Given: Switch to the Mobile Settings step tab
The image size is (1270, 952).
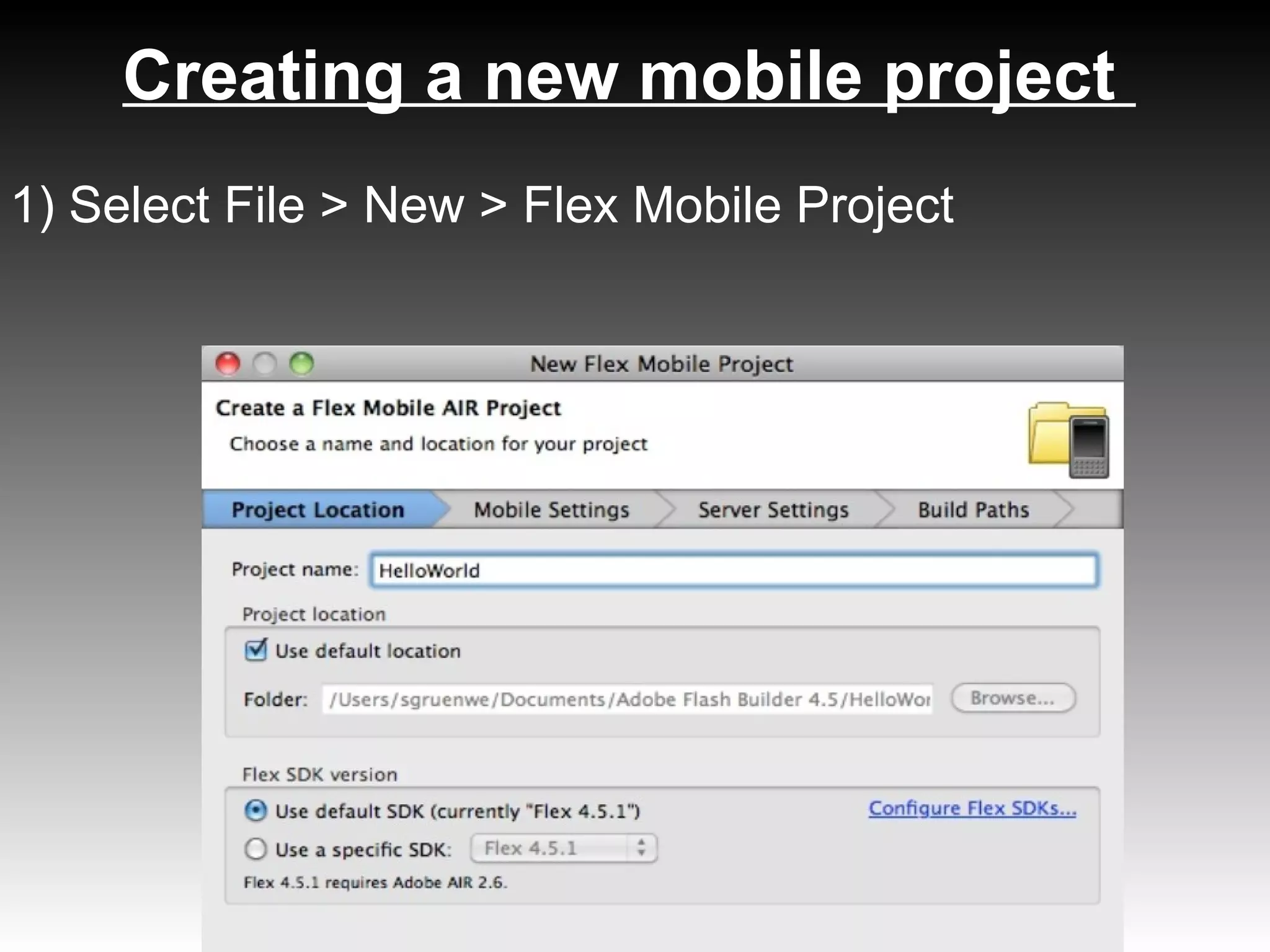Looking at the screenshot, I should tap(551, 509).
